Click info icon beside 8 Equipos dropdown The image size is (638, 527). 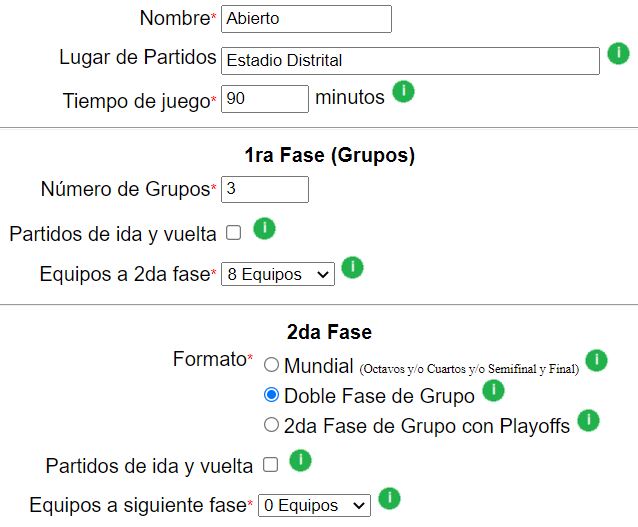tap(352, 267)
